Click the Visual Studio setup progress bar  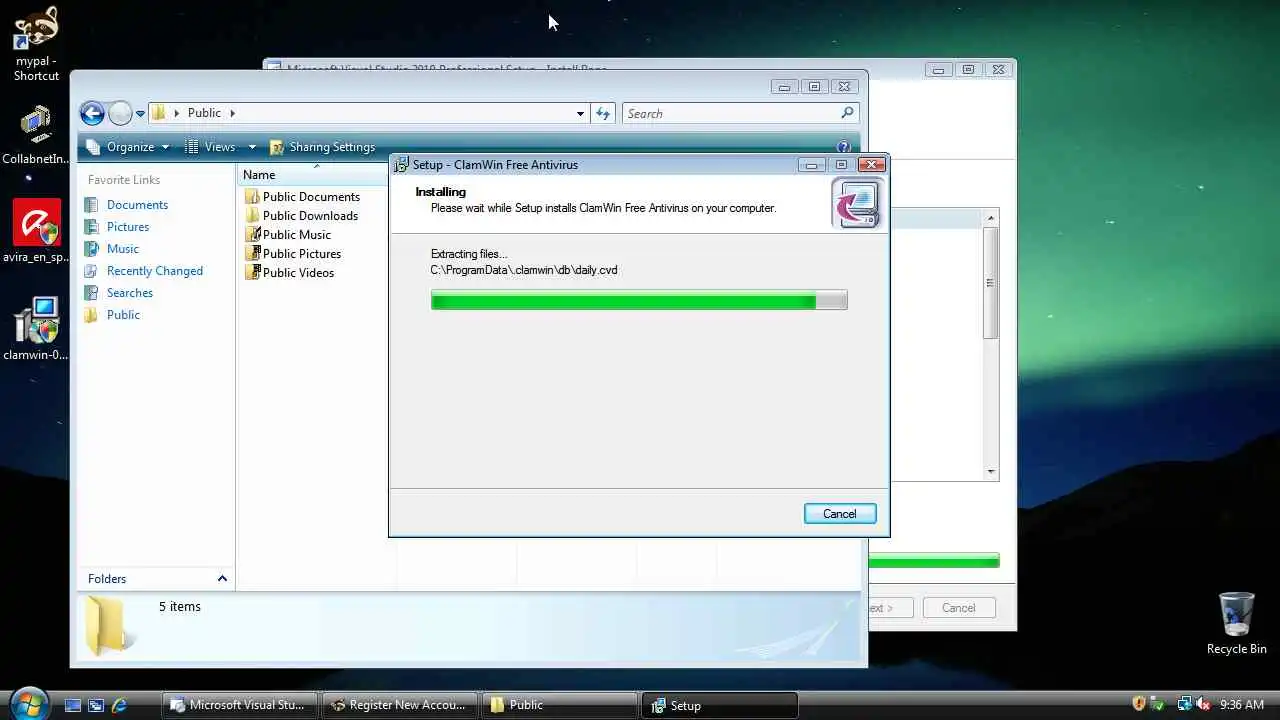[x=934, y=562]
